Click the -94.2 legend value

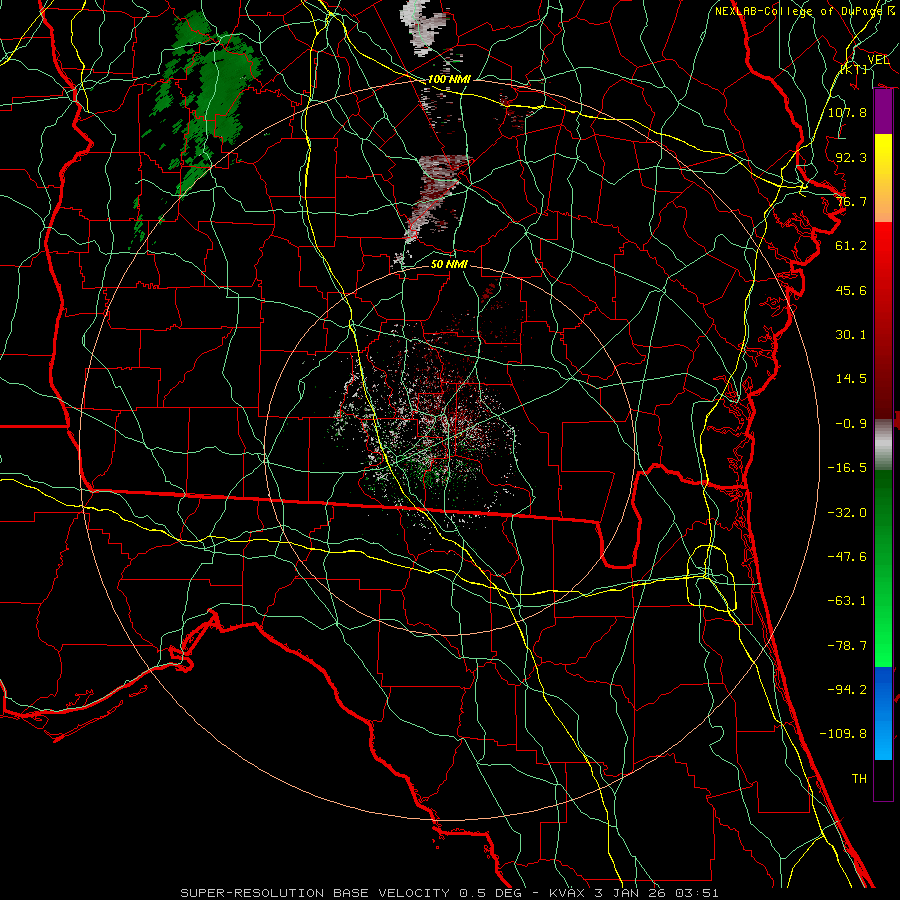coord(847,690)
